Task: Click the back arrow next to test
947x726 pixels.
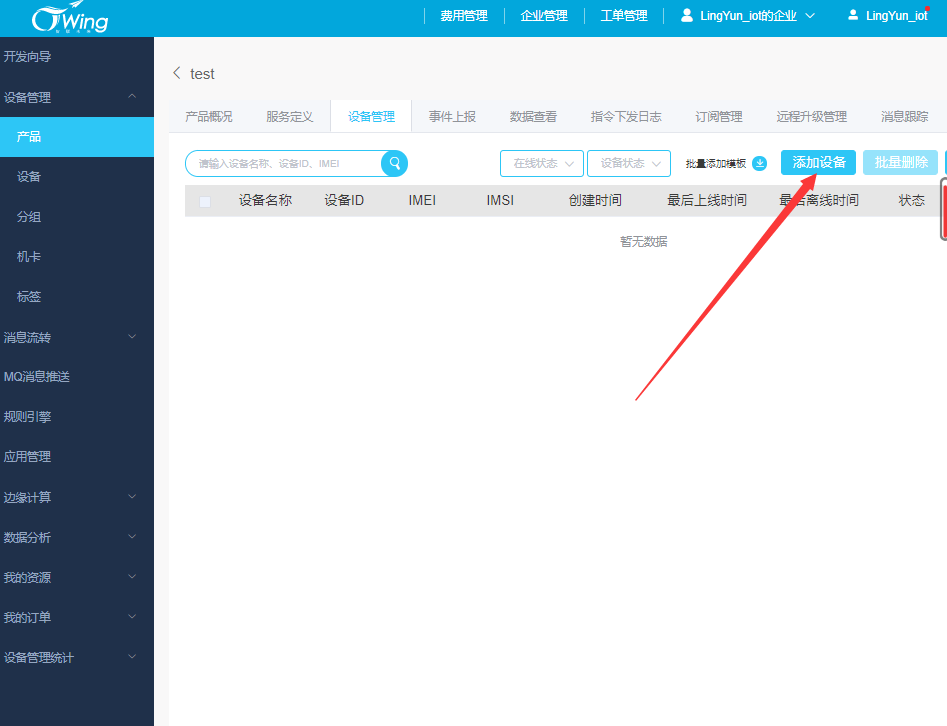Action: point(175,73)
